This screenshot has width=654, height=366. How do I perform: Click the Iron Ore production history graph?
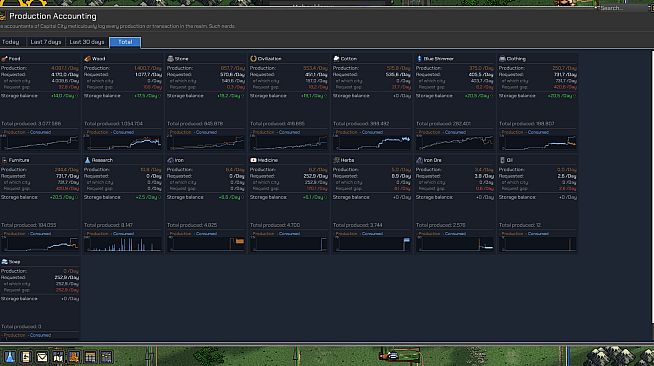click(x=455, y=244)
